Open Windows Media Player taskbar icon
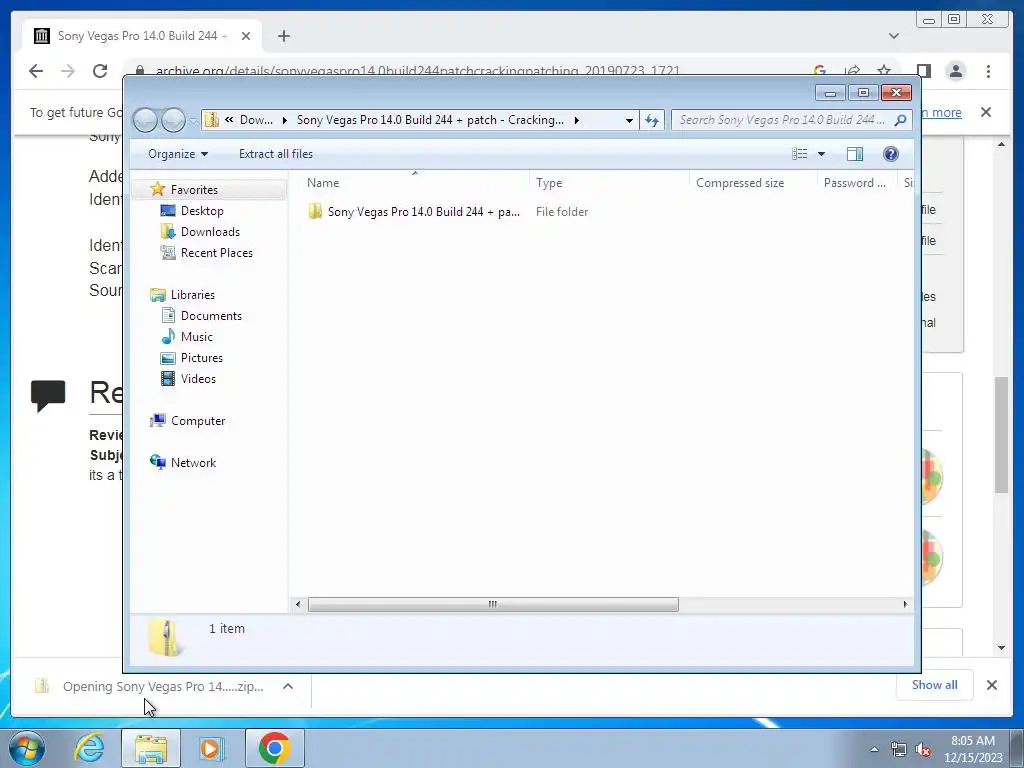The image size is (1024, 768). click(x=211, y=748)
